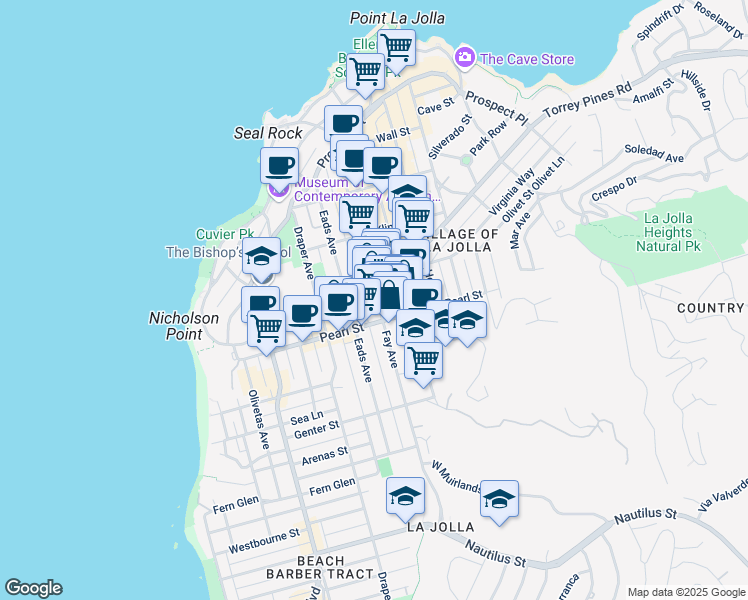
Task: Click the school marker above the La Jolla label
Action: [x=405, y=496]
